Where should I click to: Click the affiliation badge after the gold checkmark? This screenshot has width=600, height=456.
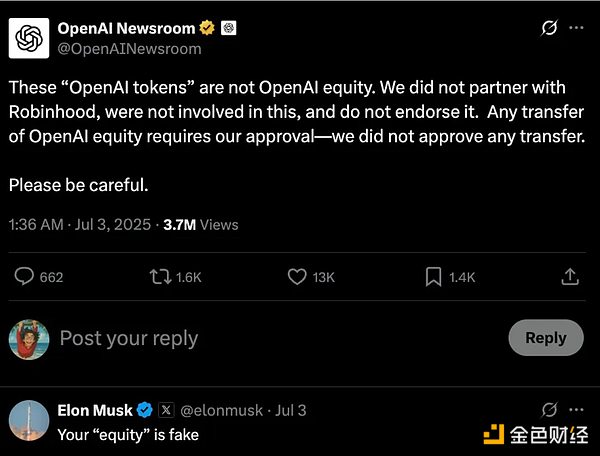point(228,28)
